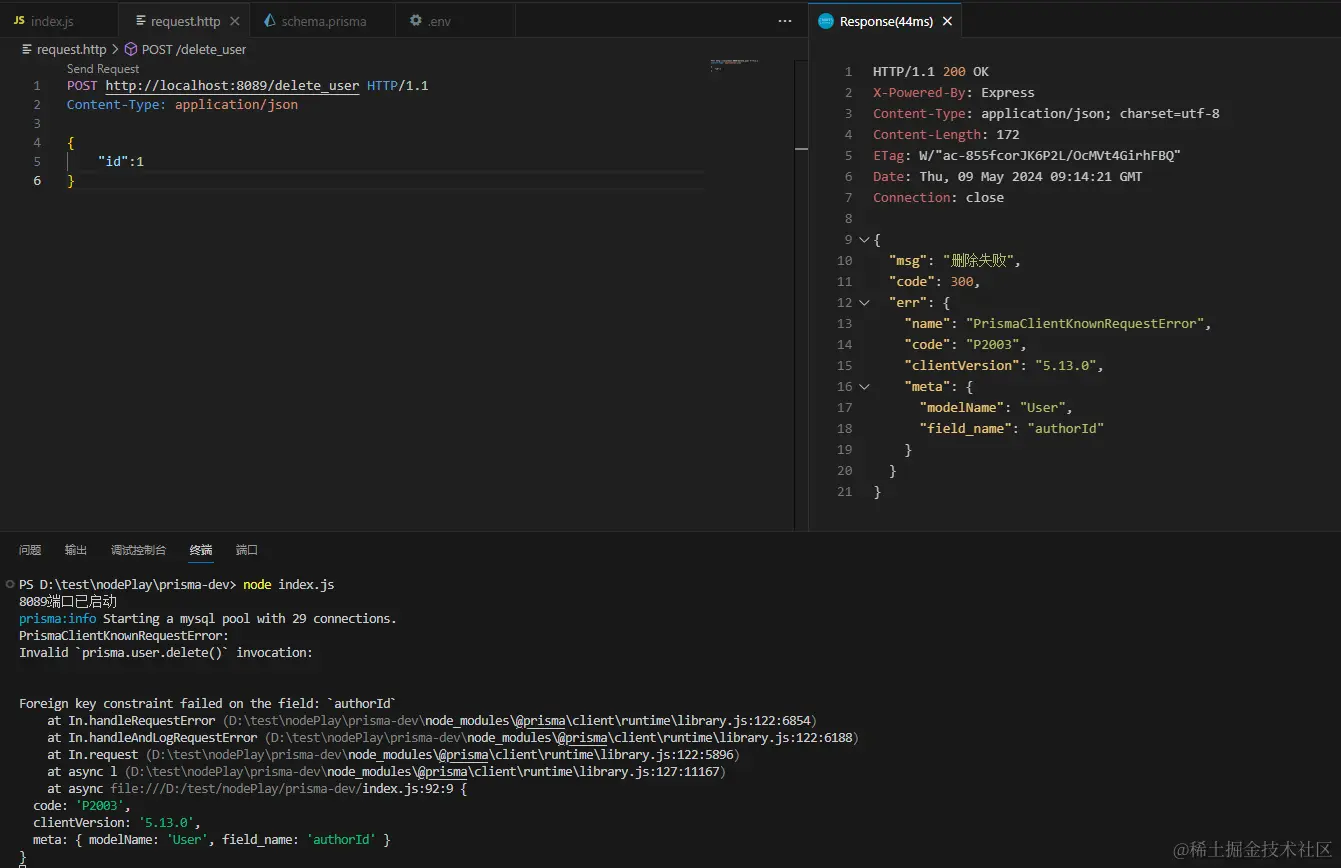Open the 问题 (Problems) panel tab
This screenshot has height=868, width=1341.
[x=30, y=550]
